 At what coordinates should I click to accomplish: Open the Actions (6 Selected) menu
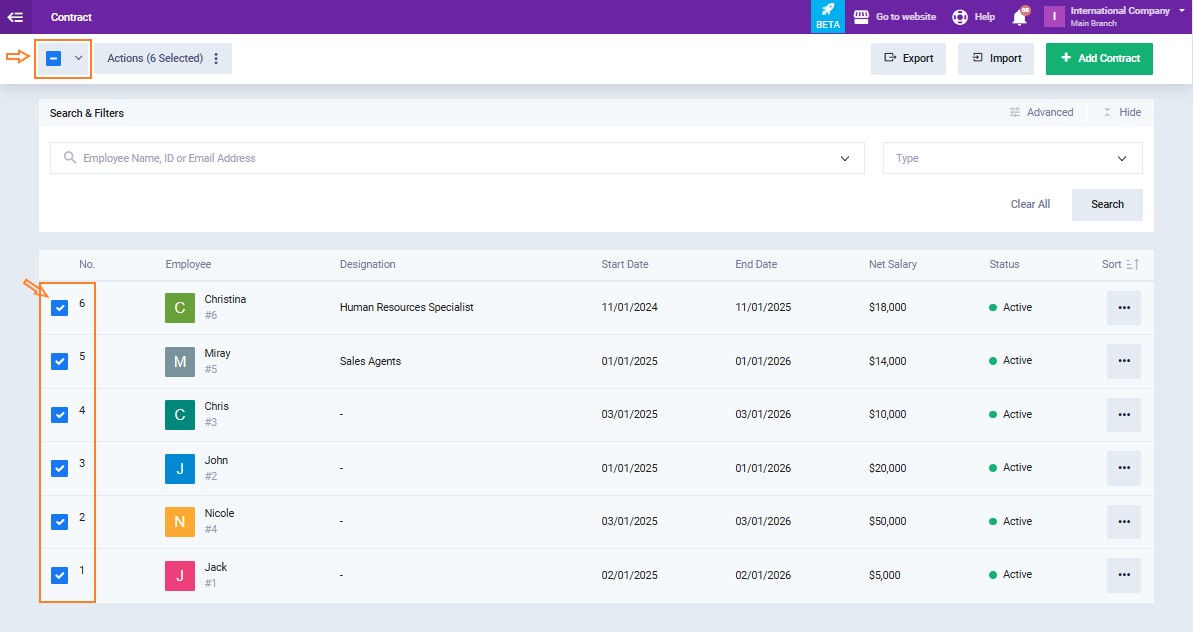tap(163, 59)
